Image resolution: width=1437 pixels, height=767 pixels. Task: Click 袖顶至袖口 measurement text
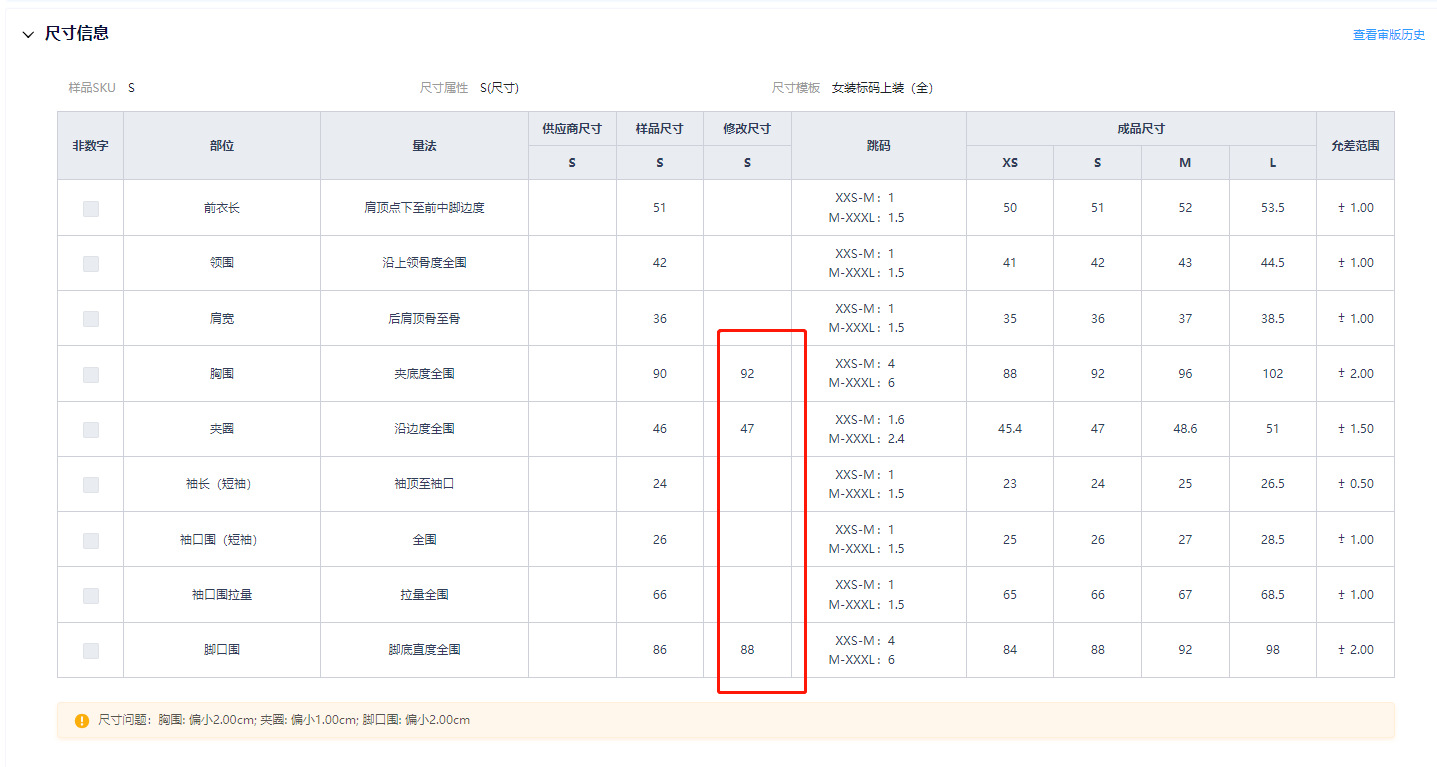click(424, 484)
